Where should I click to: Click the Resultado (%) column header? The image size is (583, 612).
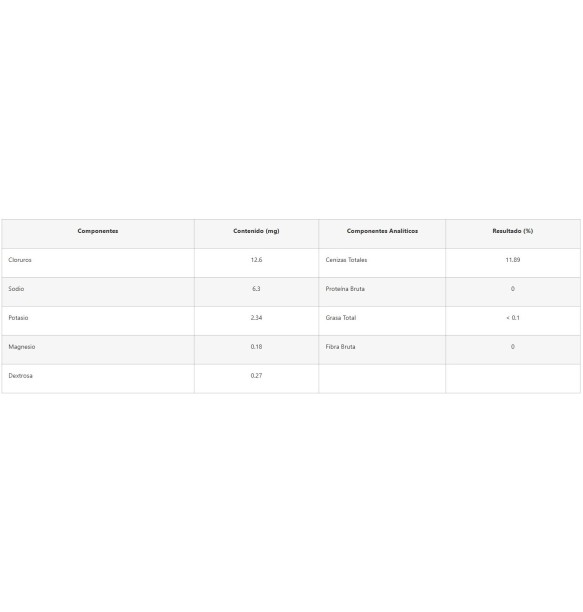click(512, 231)
